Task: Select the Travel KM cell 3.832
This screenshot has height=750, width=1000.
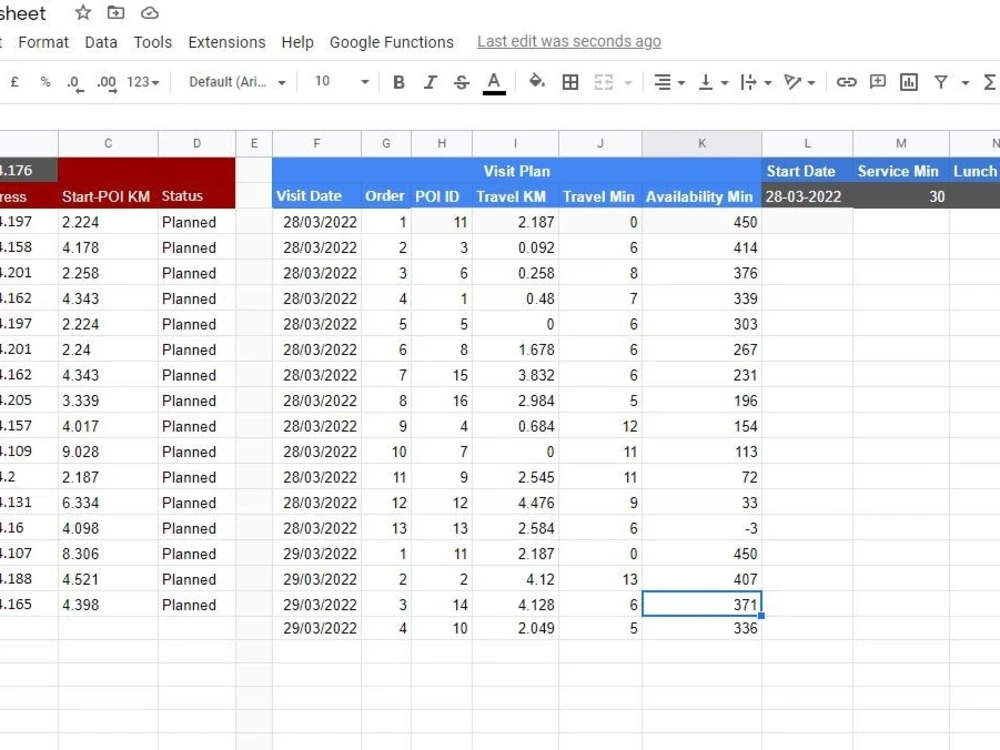Action: click(515, 375)
